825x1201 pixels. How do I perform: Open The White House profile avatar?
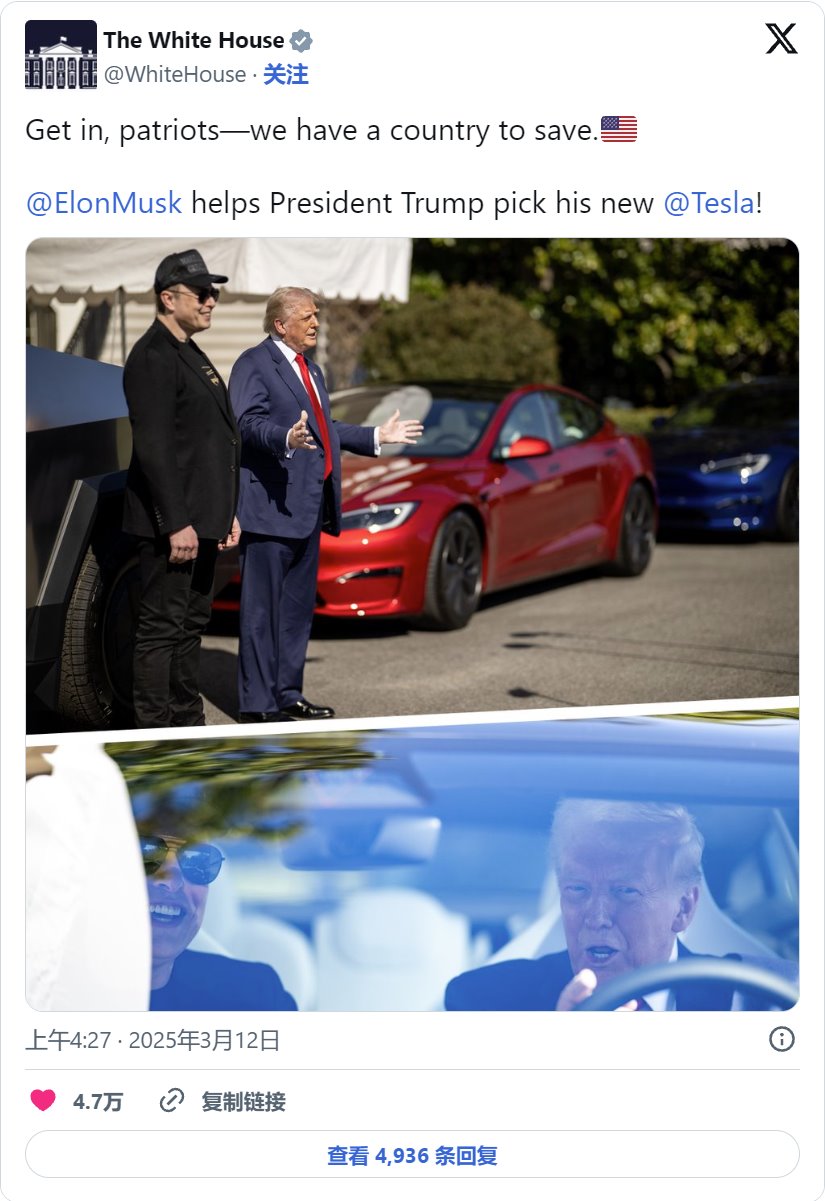click(61, 55)
